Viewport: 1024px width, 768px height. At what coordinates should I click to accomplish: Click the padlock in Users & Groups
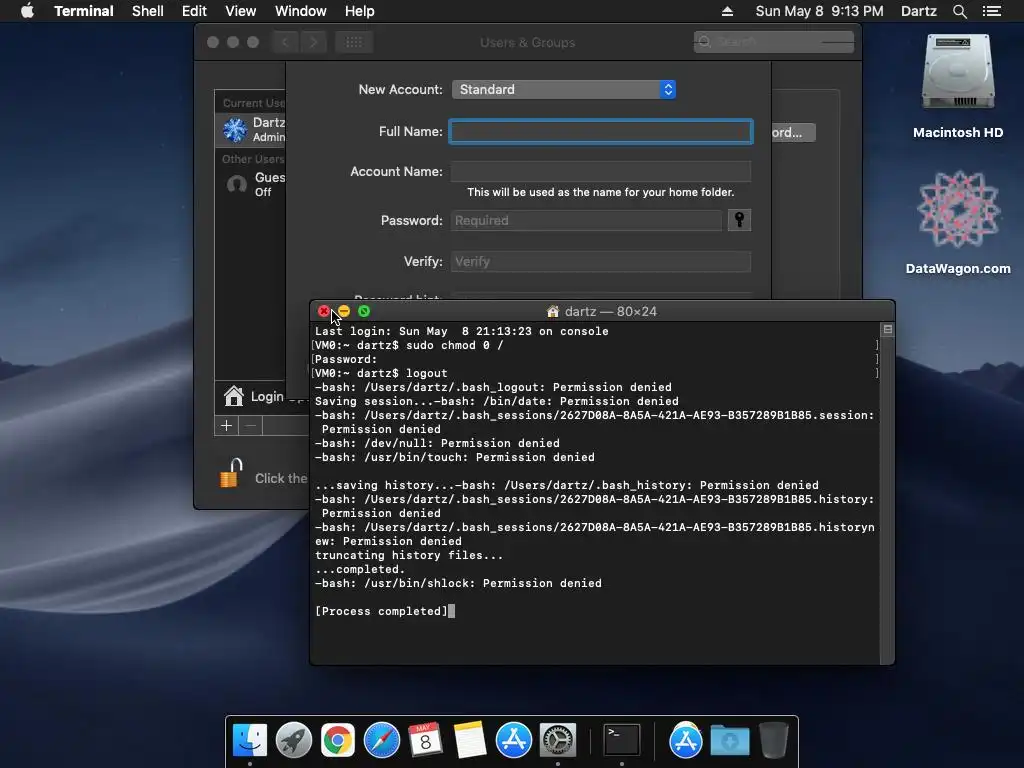231,473
